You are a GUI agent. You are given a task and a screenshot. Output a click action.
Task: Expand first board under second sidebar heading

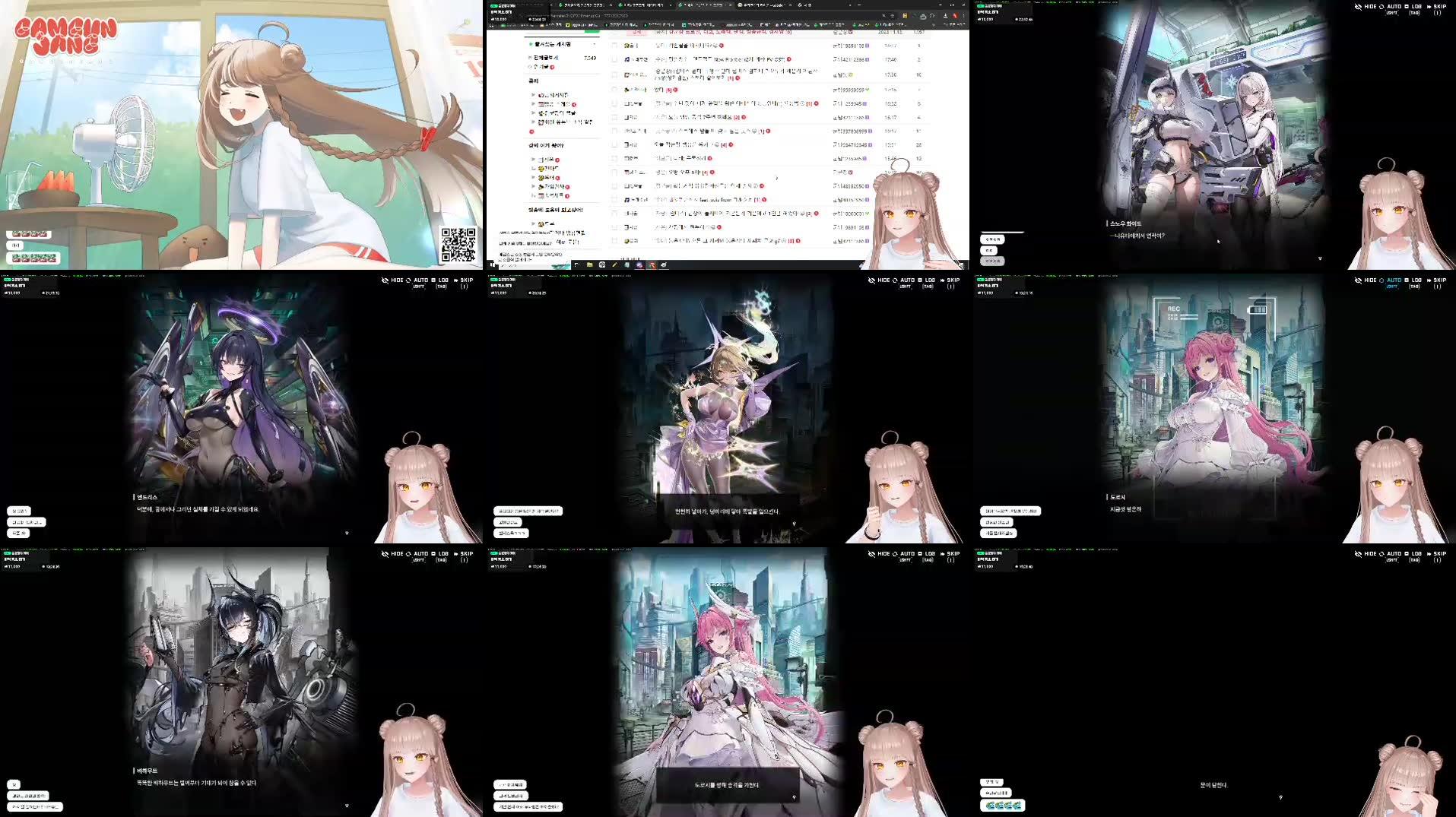point(533,160)
